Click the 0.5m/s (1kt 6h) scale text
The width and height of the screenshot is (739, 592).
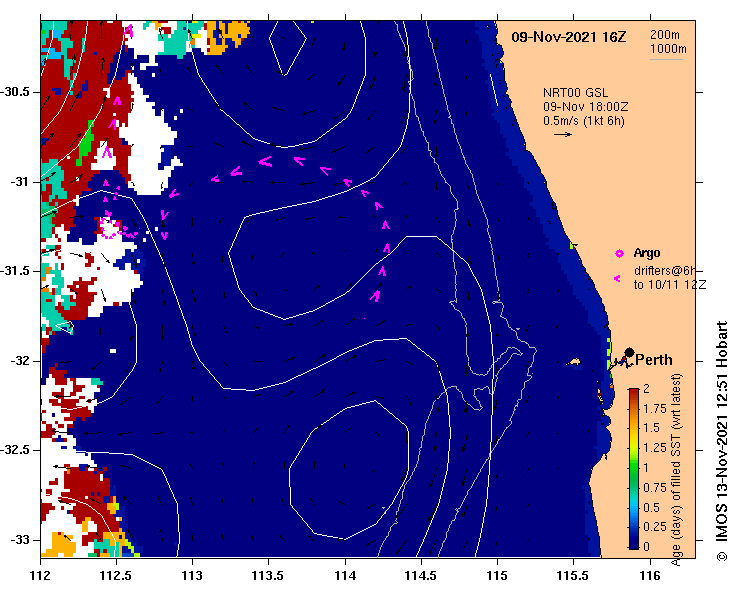[x=583, y=121]
